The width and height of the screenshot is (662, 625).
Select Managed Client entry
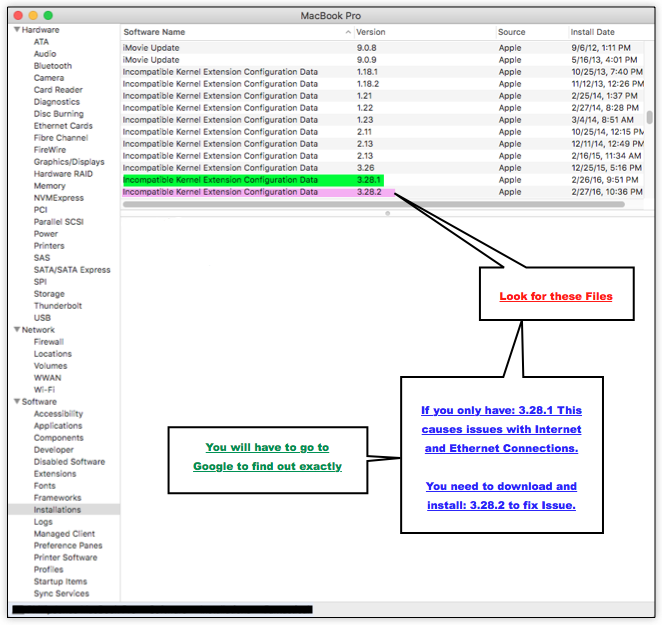pos(64,534)
